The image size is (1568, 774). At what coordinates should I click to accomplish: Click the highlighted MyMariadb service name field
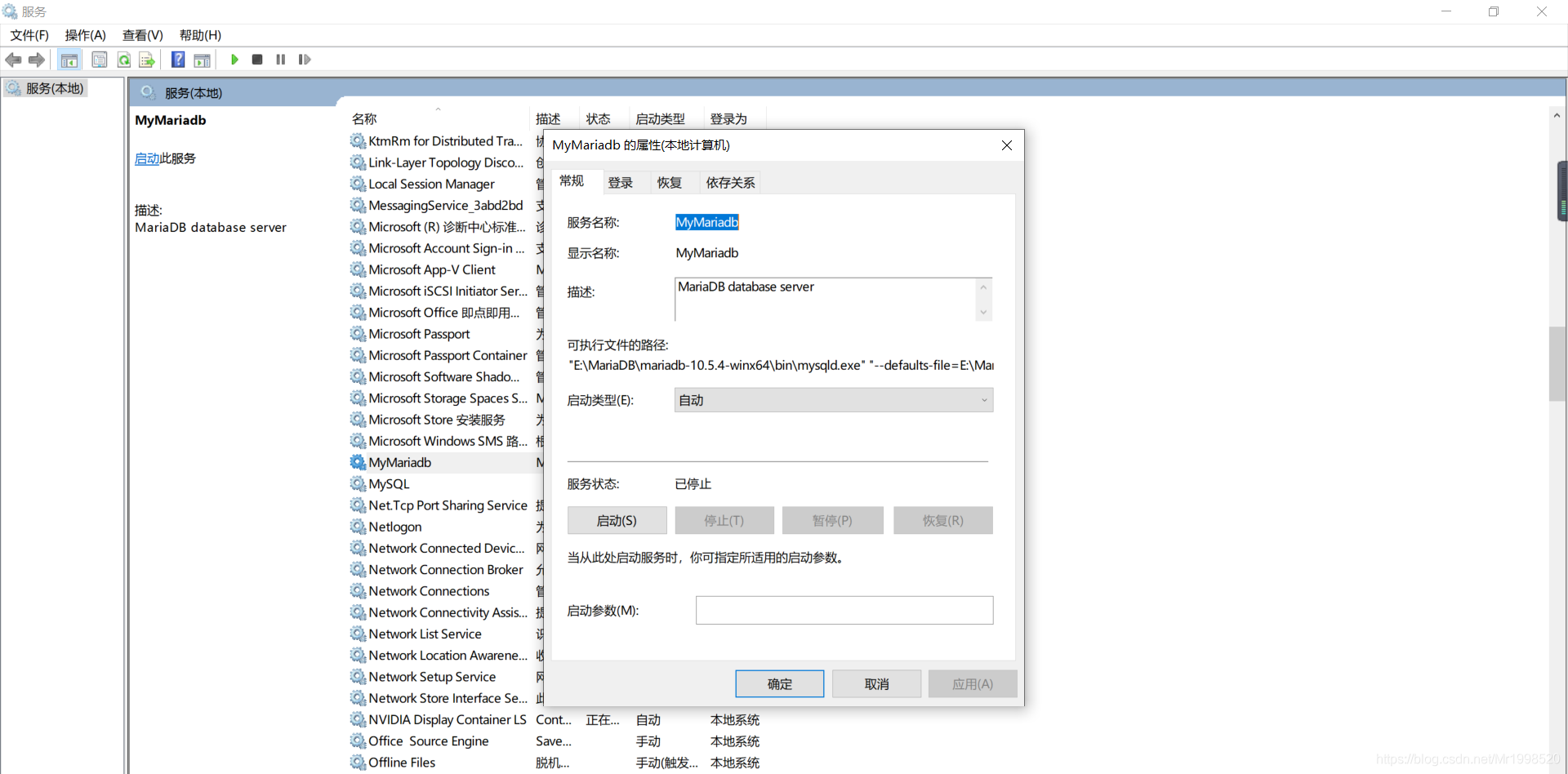click(707, 222)
